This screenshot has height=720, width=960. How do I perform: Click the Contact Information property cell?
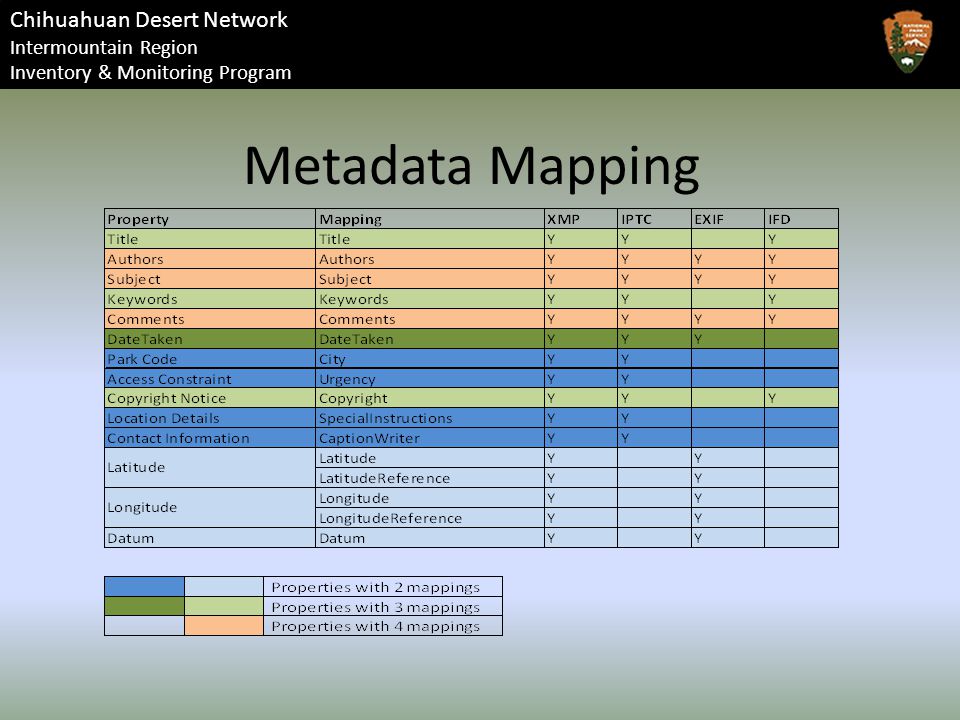(210, 438)
